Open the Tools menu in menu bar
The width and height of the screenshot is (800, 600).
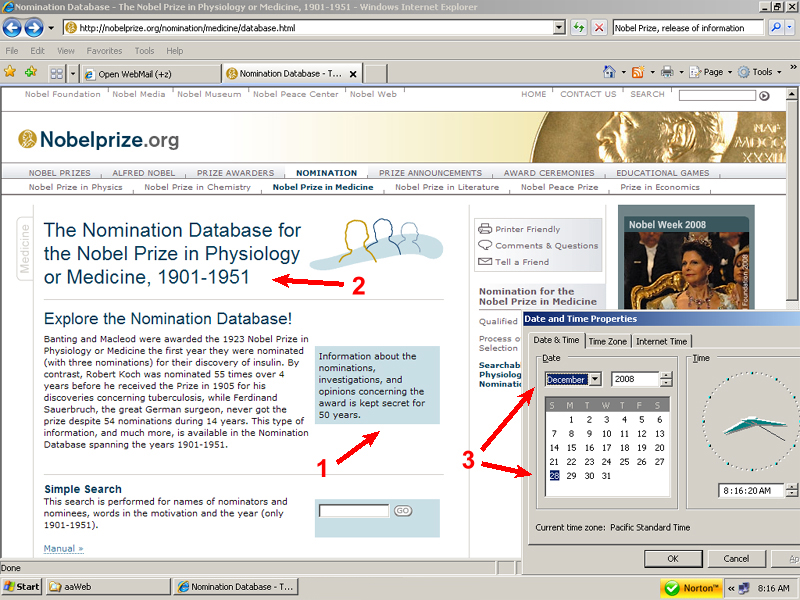click(144, 51)
